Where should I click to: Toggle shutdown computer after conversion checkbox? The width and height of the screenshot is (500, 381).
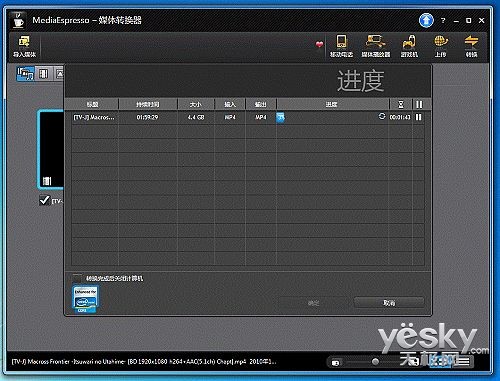point(77,278)
